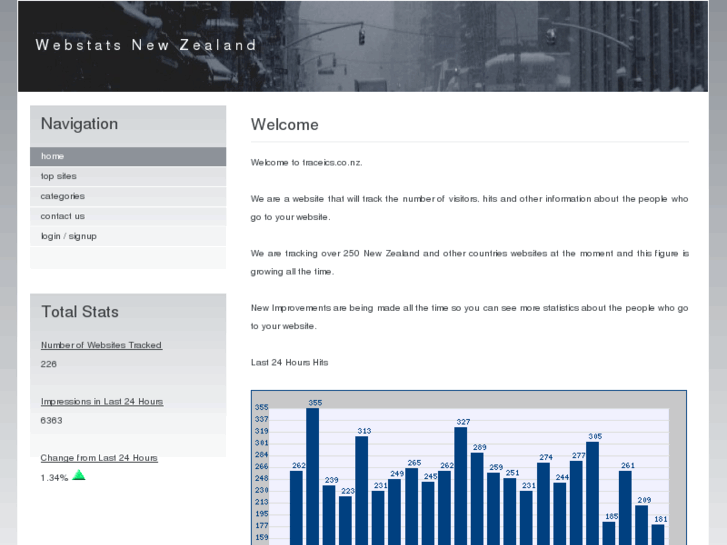Click the chart bar labeled 251
Viewport: 727px width, 545px height.
[510, 511]
